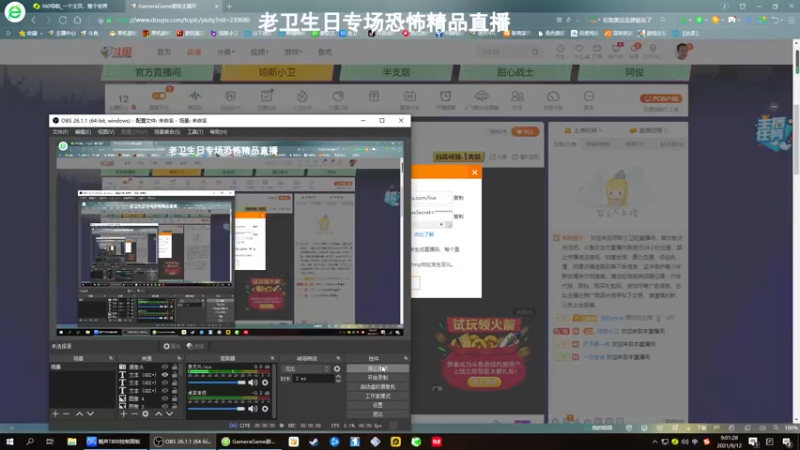
Task: Open the 淡出 transition dropdown
Action: pos(306,369)
